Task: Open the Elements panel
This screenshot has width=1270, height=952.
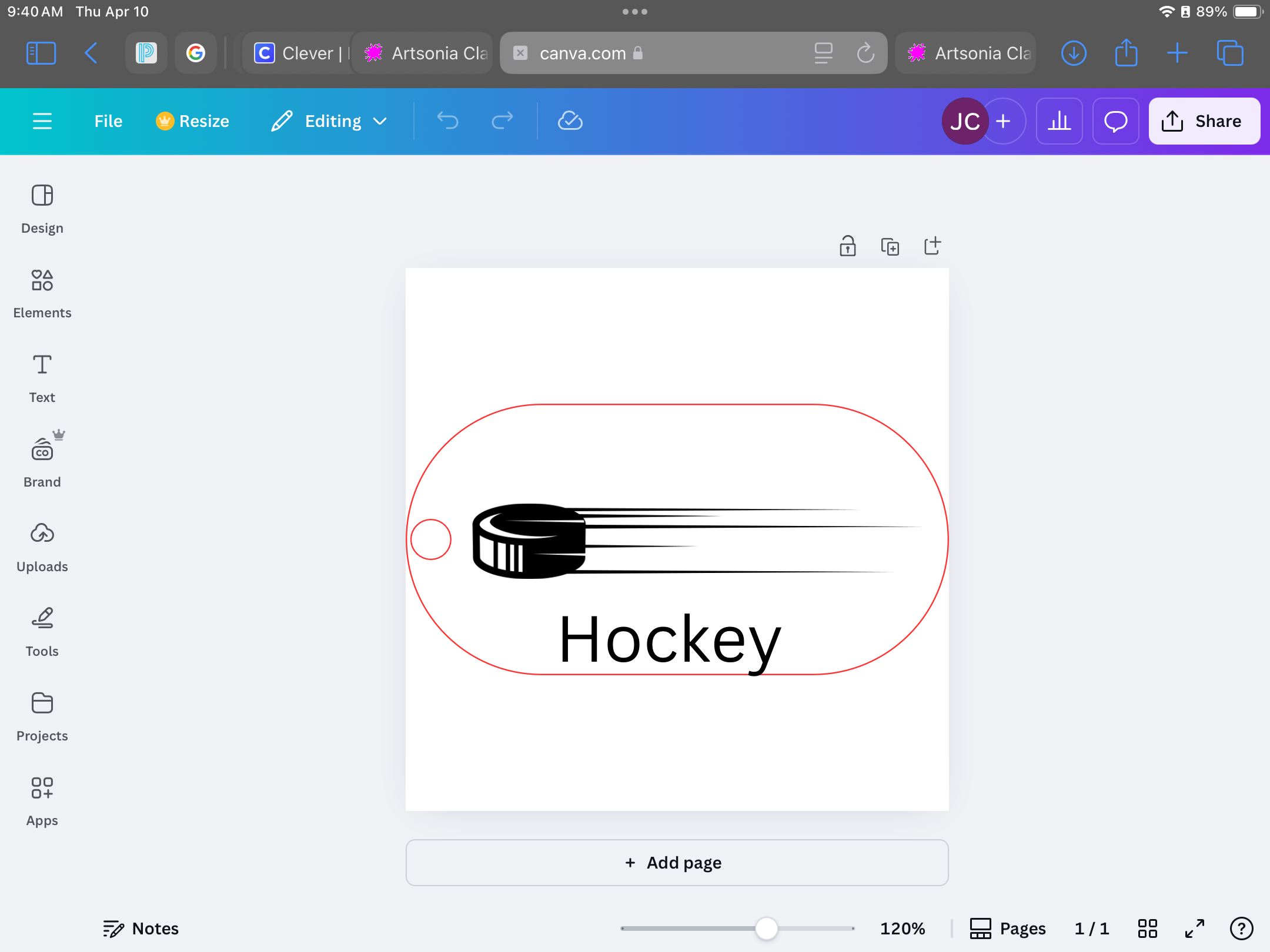Action: (42, 293)
